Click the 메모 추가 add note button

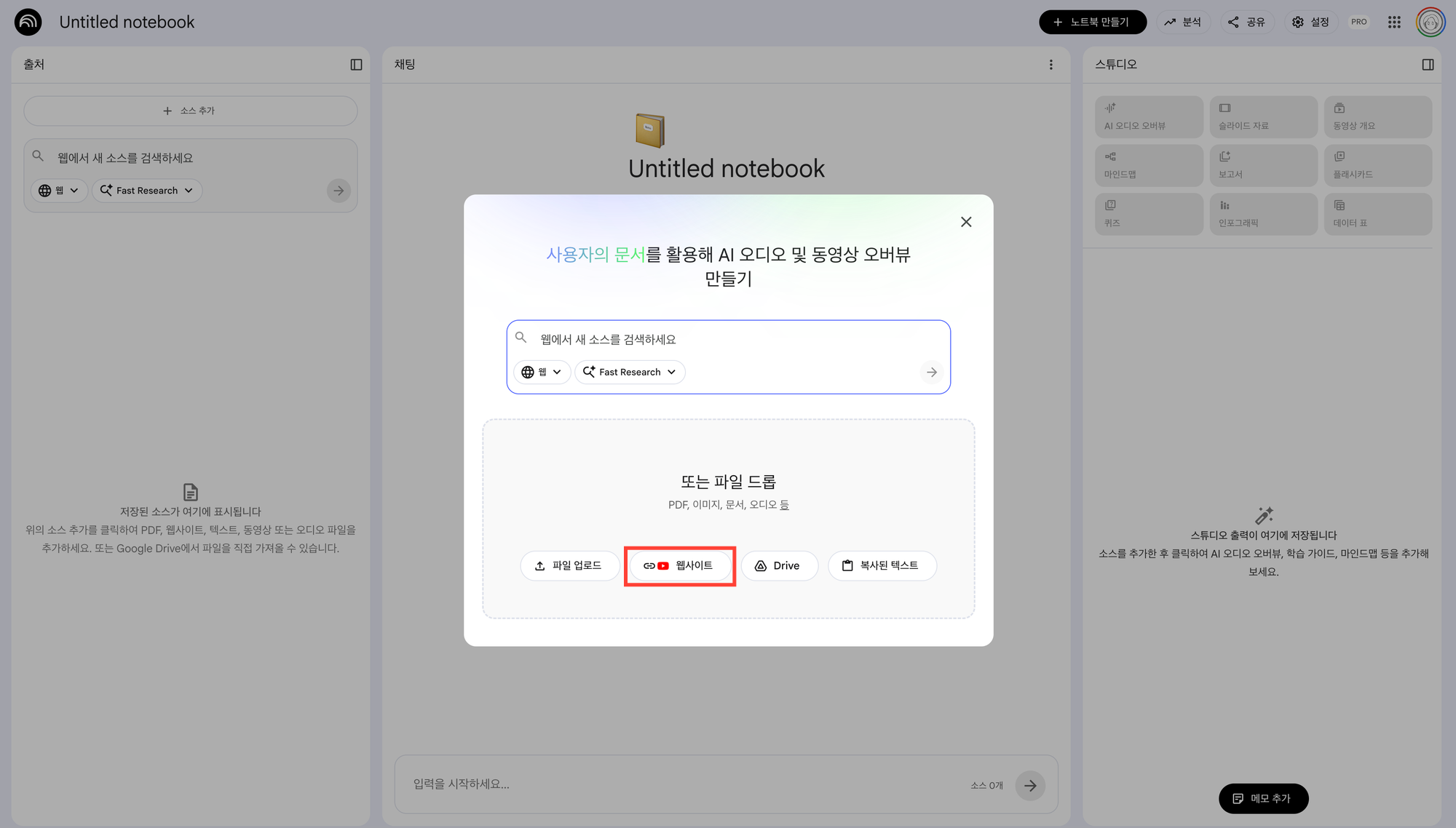coord(1263,798)
